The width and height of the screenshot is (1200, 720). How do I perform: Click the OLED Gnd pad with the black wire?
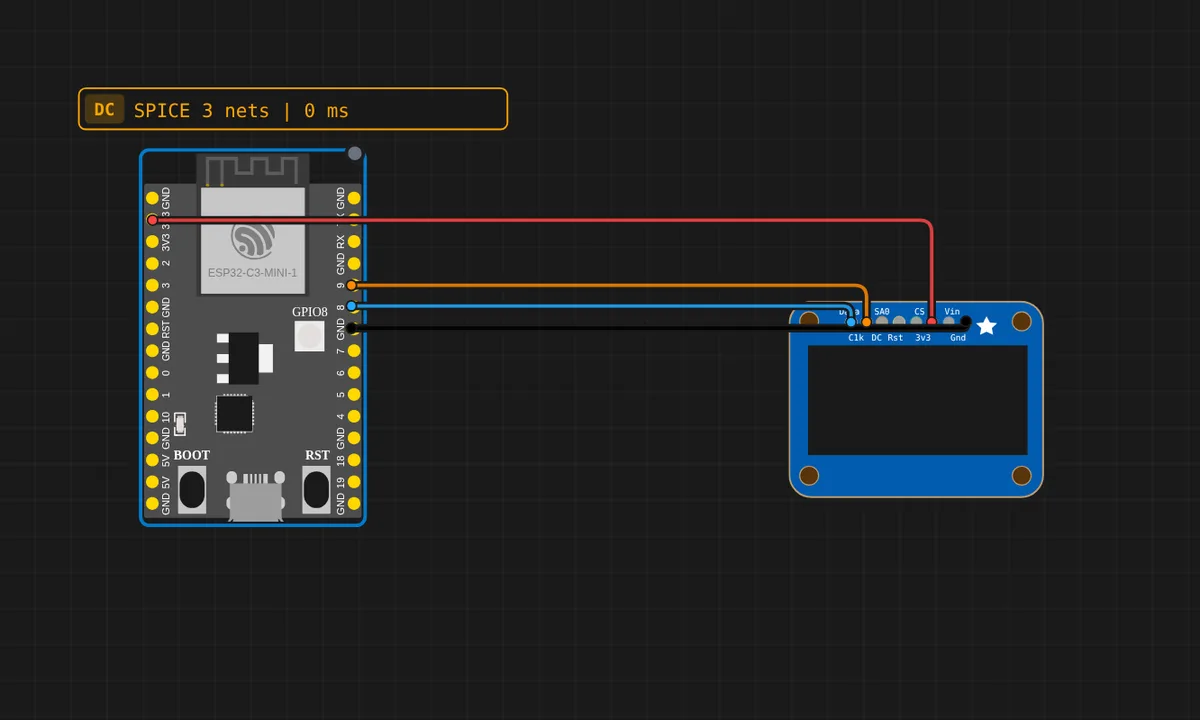click(x=965, y=321)
